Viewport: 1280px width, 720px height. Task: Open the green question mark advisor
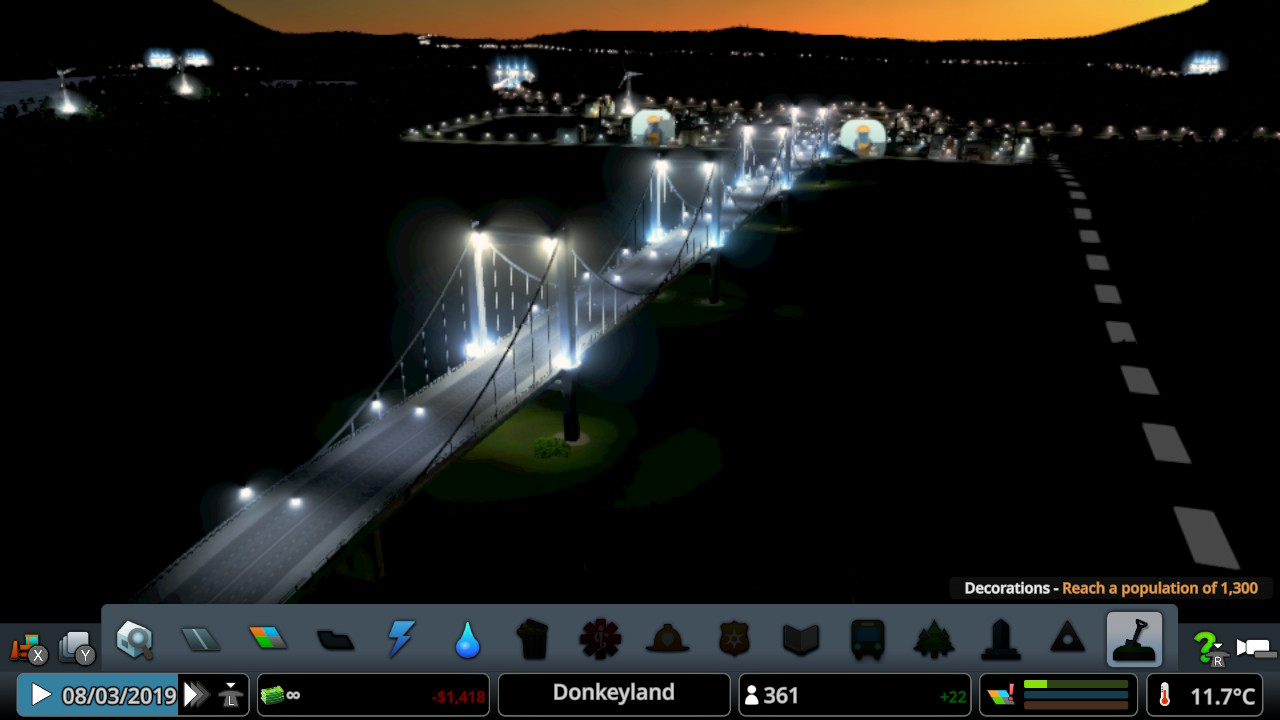[1209, 648]
